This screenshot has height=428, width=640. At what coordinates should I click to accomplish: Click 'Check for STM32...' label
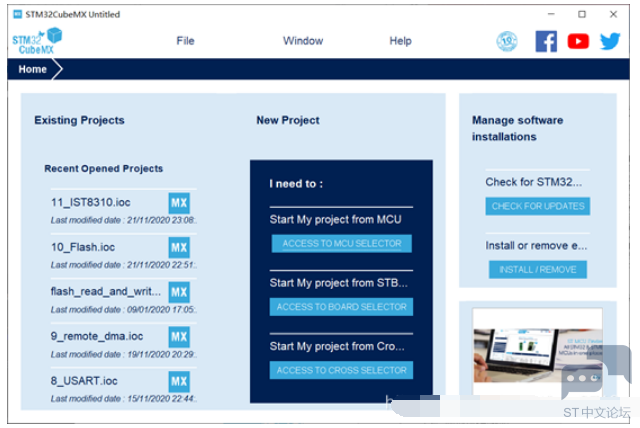(533, 182)
